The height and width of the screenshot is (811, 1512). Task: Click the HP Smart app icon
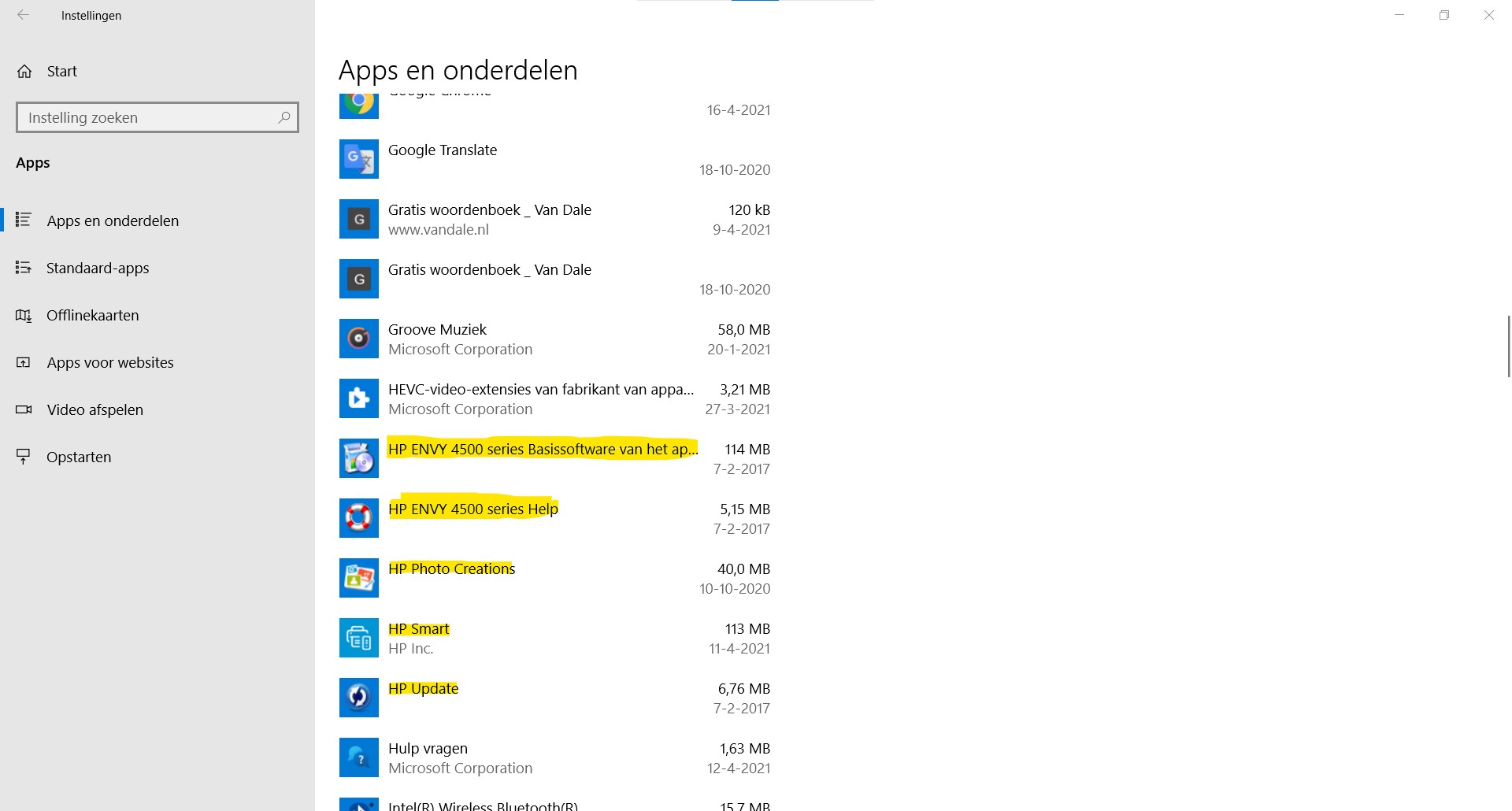[x=359, y=638]
